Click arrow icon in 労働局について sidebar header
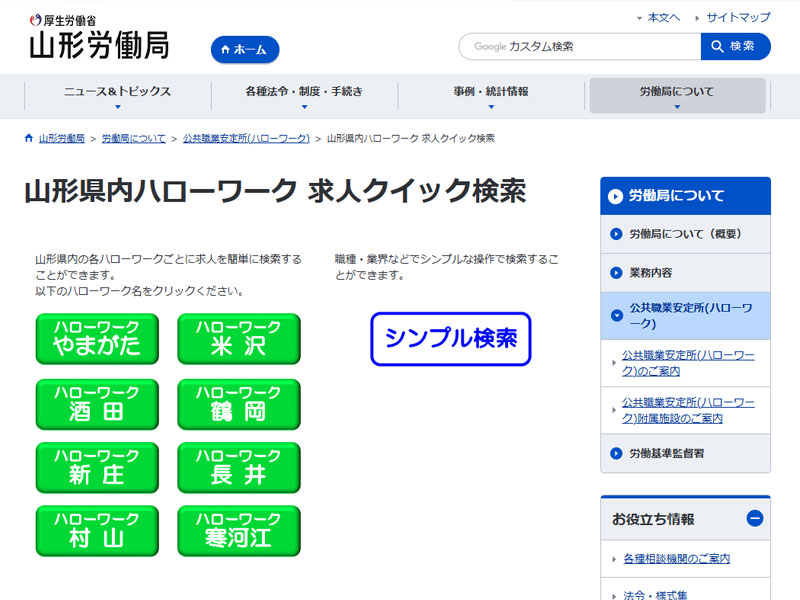 click(x=615, y=196)
